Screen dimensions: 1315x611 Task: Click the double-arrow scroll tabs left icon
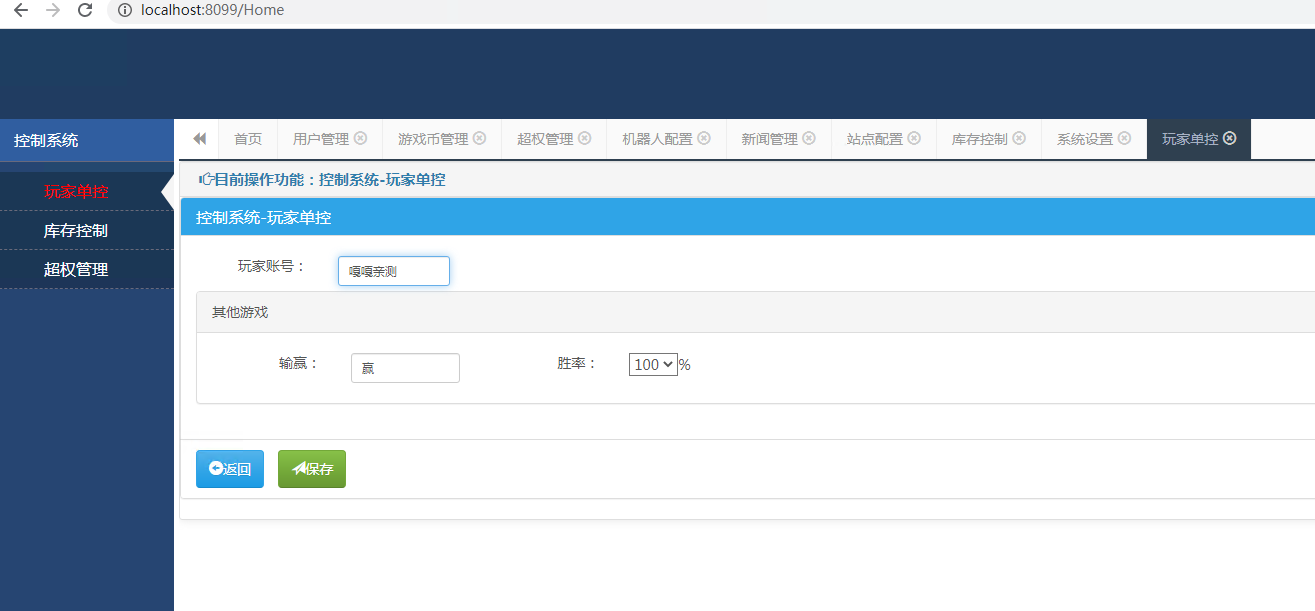[199, 139]
